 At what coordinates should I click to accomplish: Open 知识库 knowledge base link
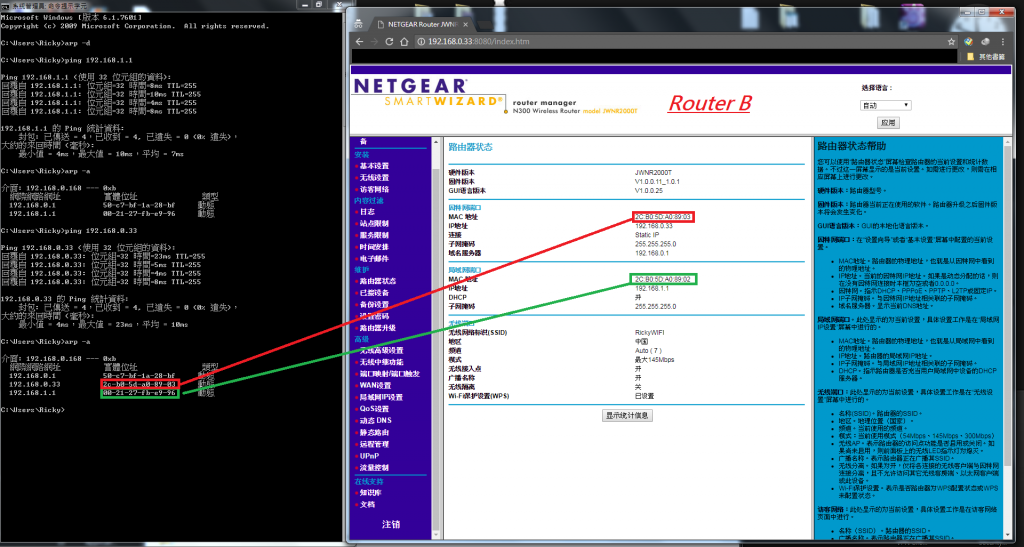[x=368, y=492]
